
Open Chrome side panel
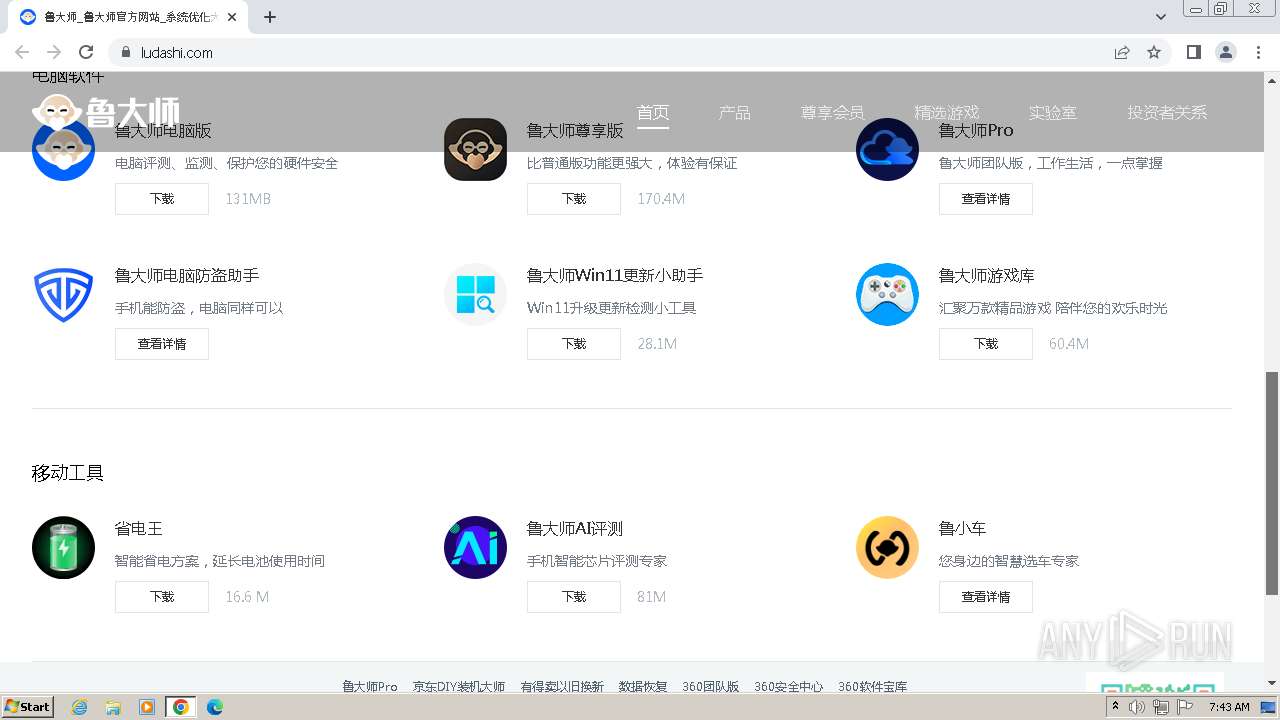(x=1193, y=52)
